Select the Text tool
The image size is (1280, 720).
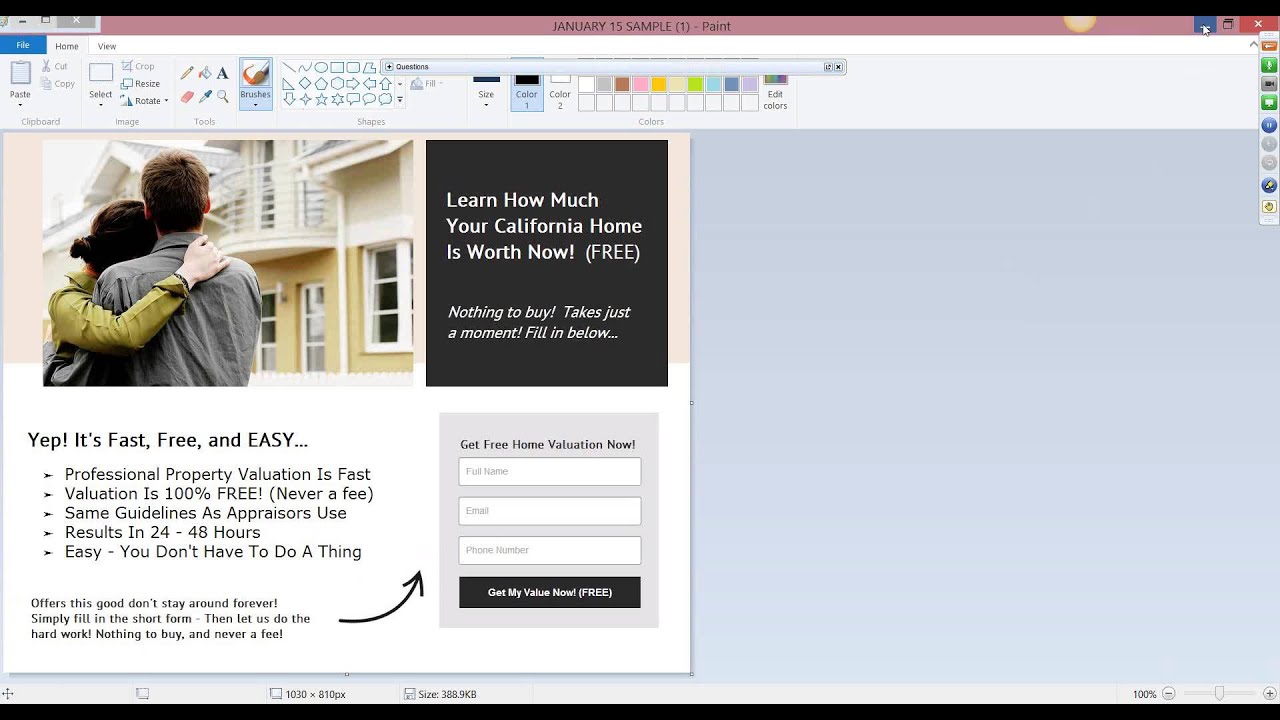click(222, 73)
